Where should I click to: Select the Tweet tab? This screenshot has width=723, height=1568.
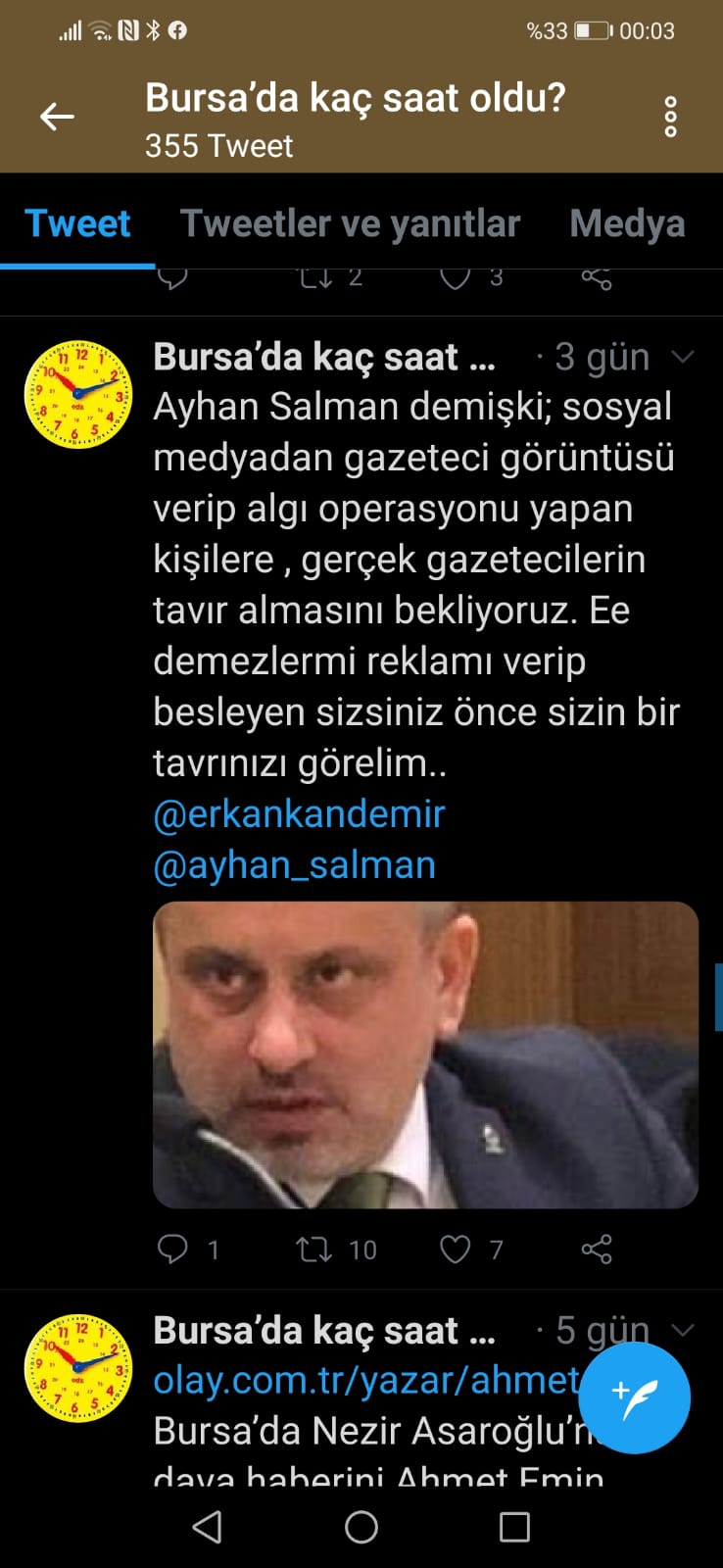click(x=77, y=223)
